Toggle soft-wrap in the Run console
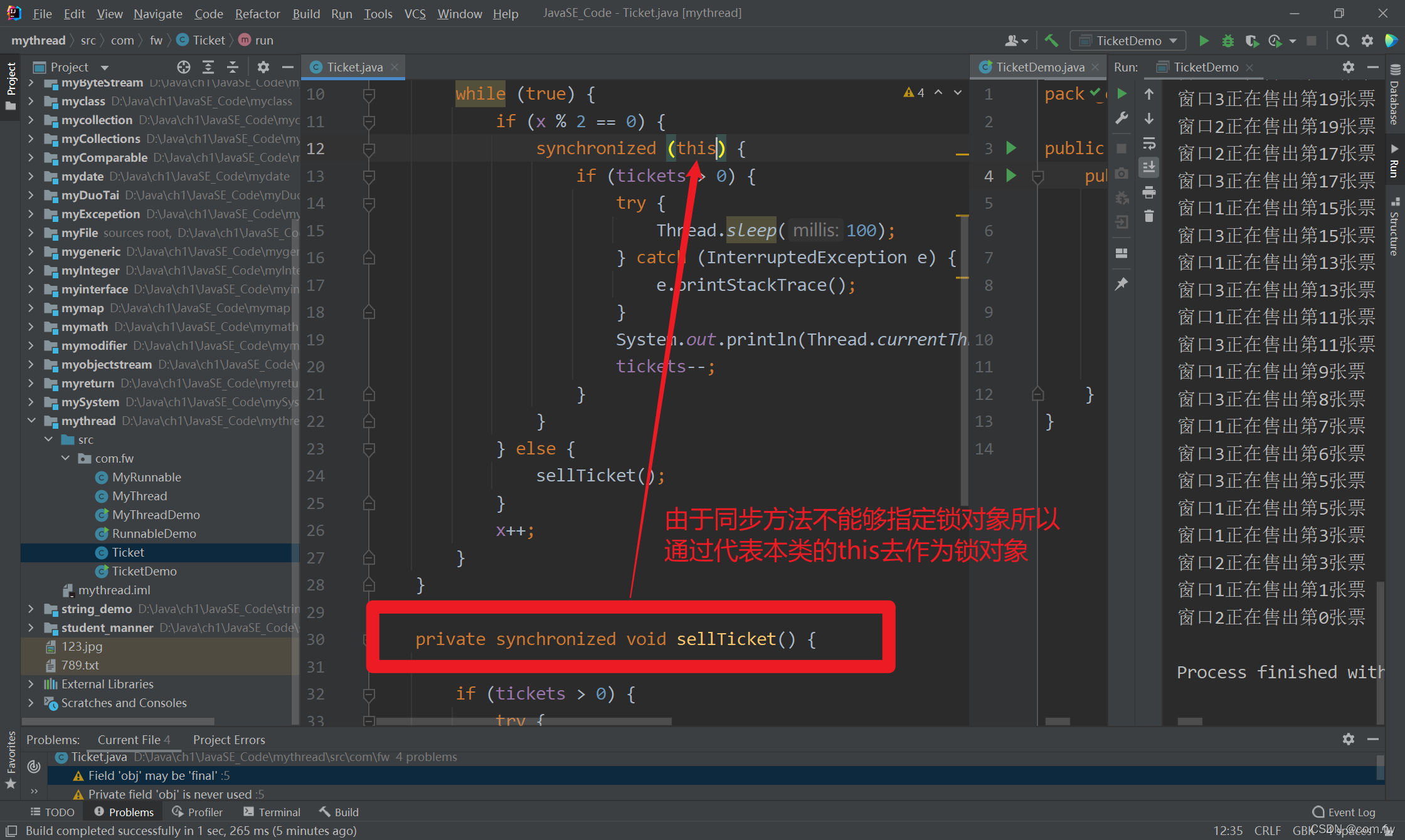The width and height of the screenshot is (1405, 840). tap(1149, 144)
